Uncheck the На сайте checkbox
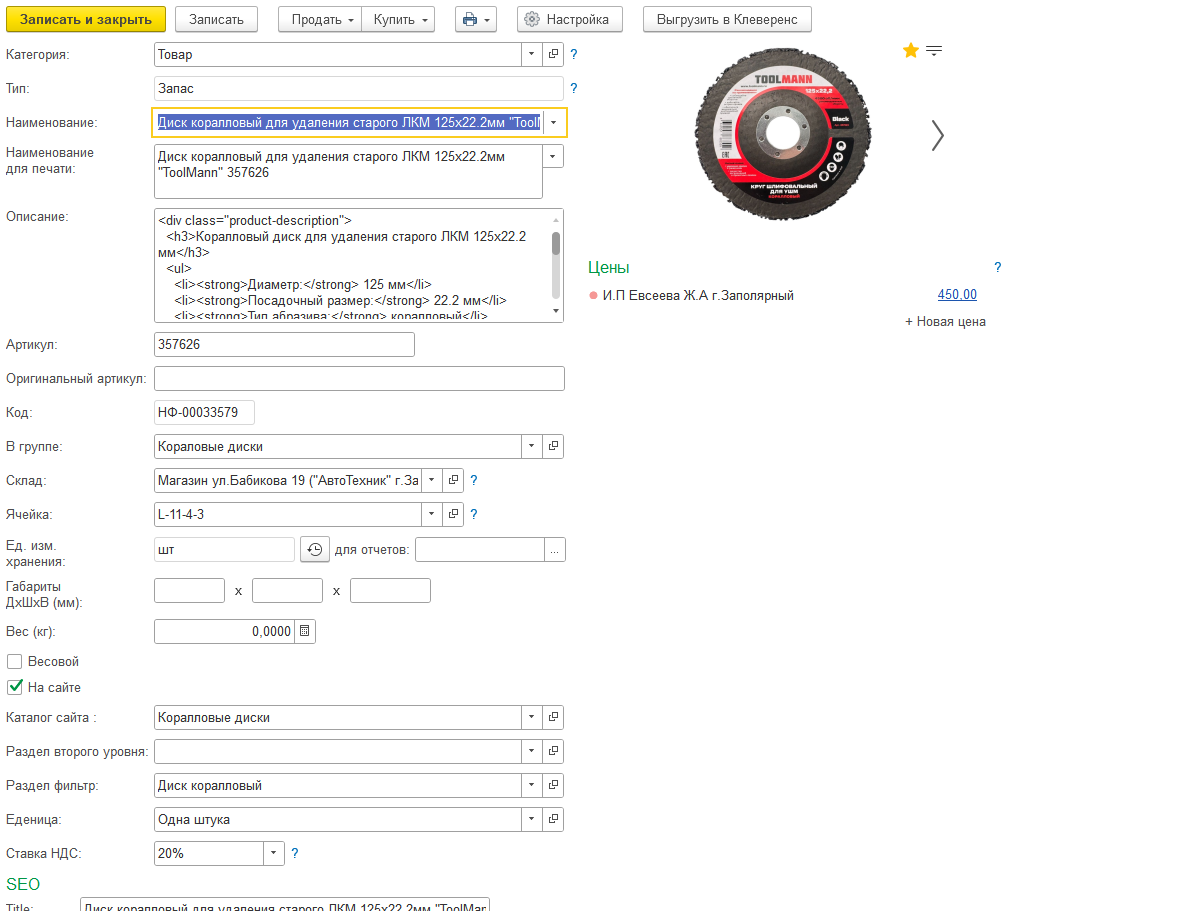Viewport: 1202px width, 911px height. point(15,687)
